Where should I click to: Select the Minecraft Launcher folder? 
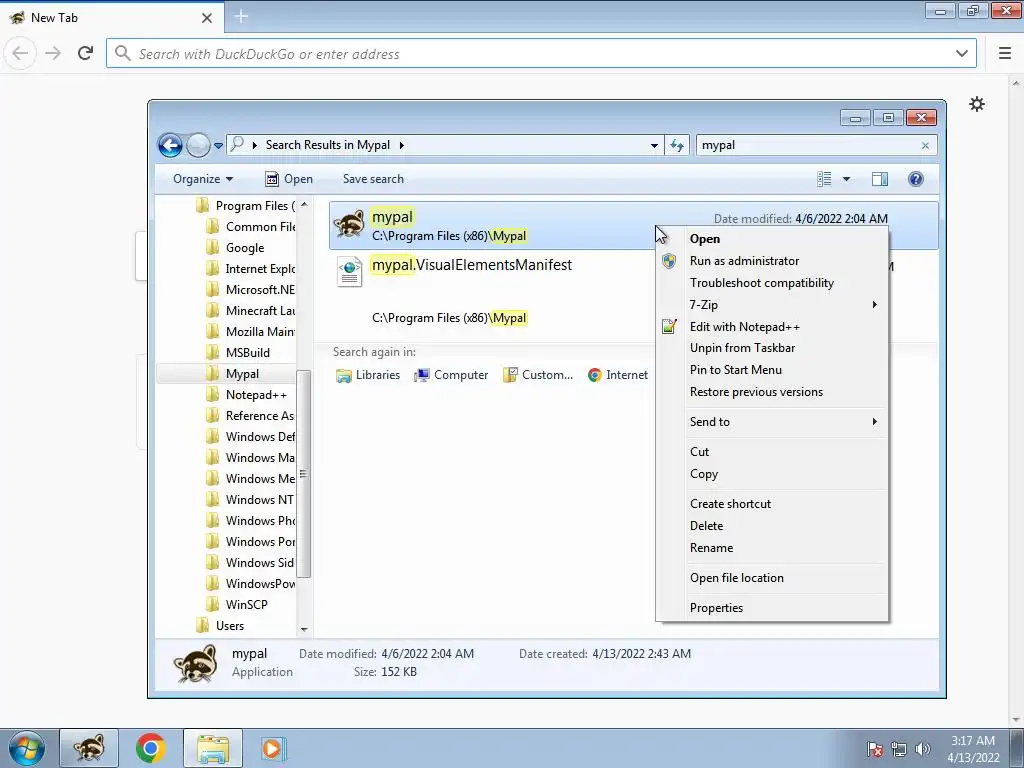click(251, 310)
